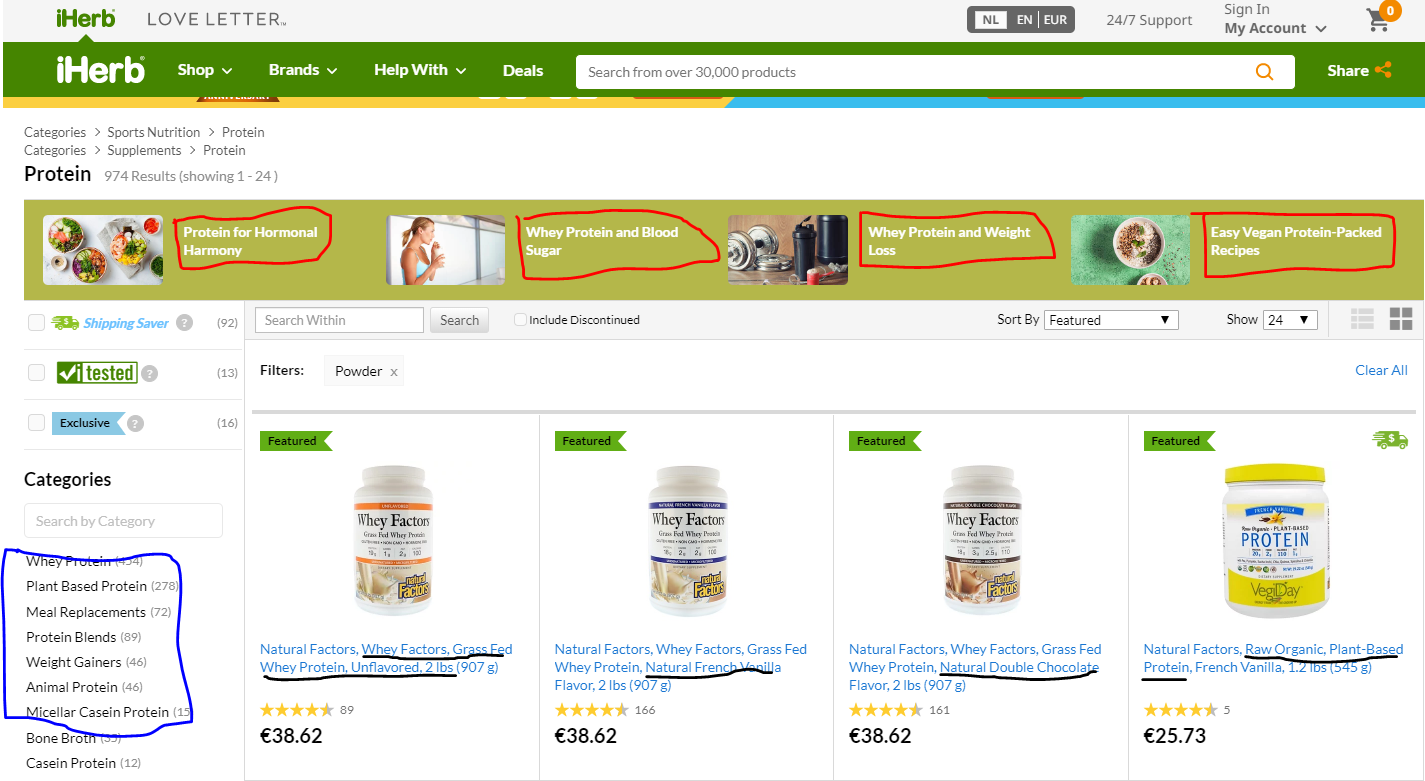Expand the My Account dropdown
The width and height of the screenshot is (1425, 781).
1275,28
